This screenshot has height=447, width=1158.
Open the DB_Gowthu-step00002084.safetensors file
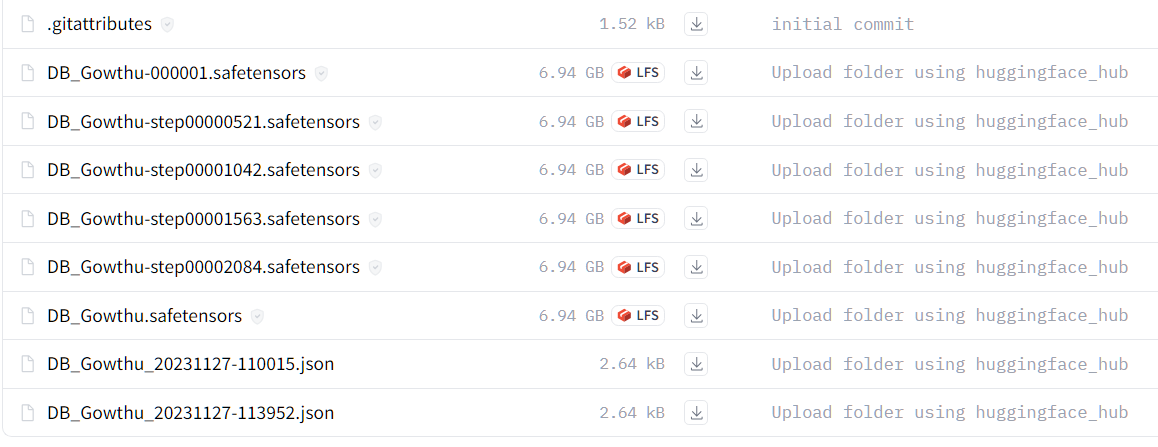(203, 267)
